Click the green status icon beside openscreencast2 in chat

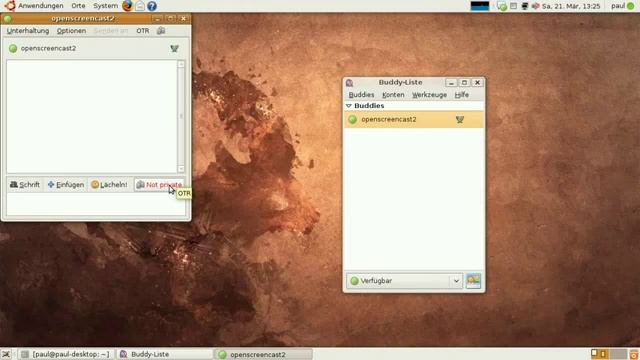[13, 48]
